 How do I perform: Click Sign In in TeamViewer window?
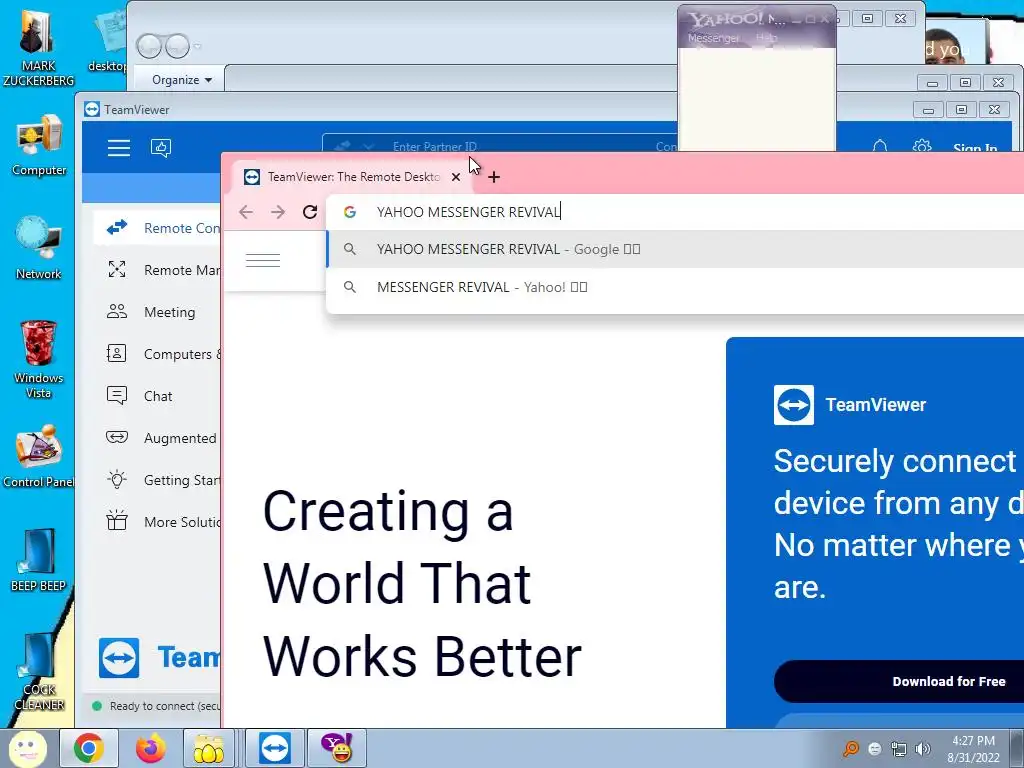[974, 148]
